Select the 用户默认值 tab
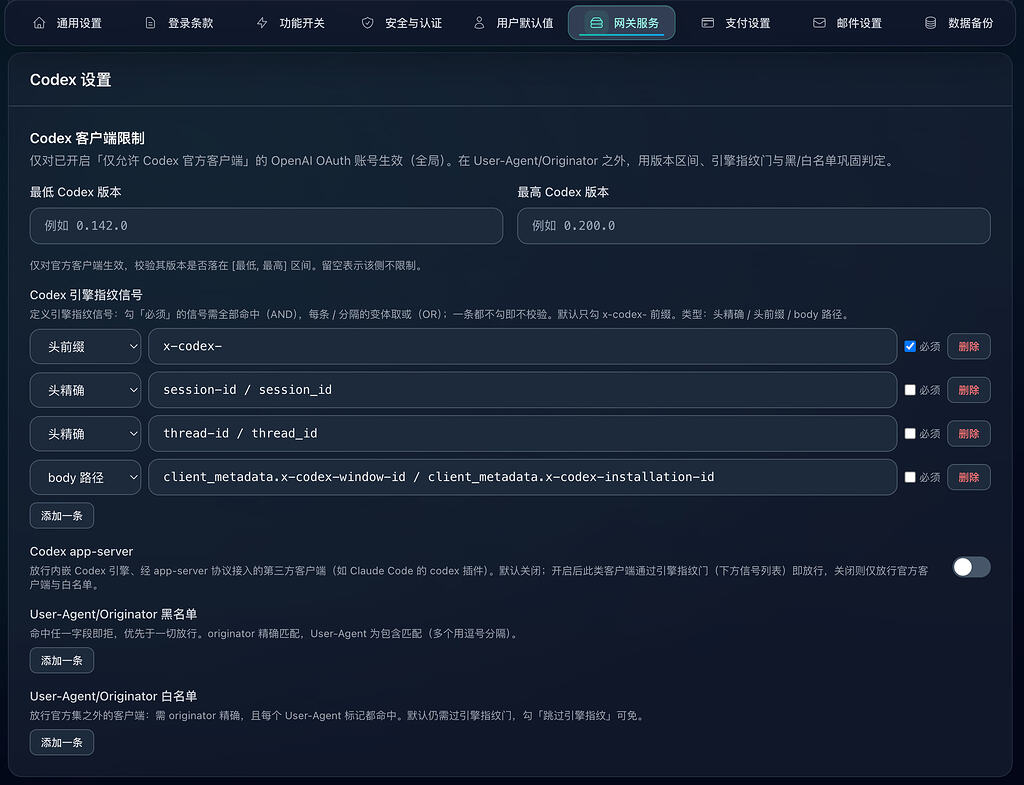Screen dimensions: 1024x785 pyautogui.click(x=513, y=23)
